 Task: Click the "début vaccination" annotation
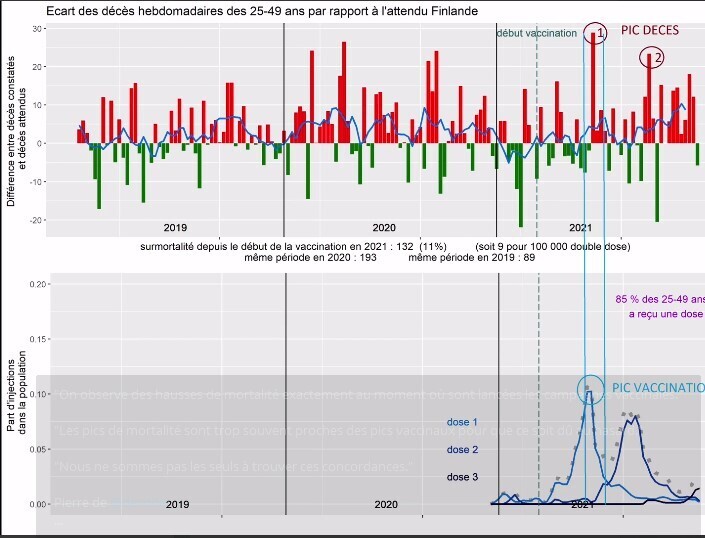pyautogui.click(x=536, y=33)
